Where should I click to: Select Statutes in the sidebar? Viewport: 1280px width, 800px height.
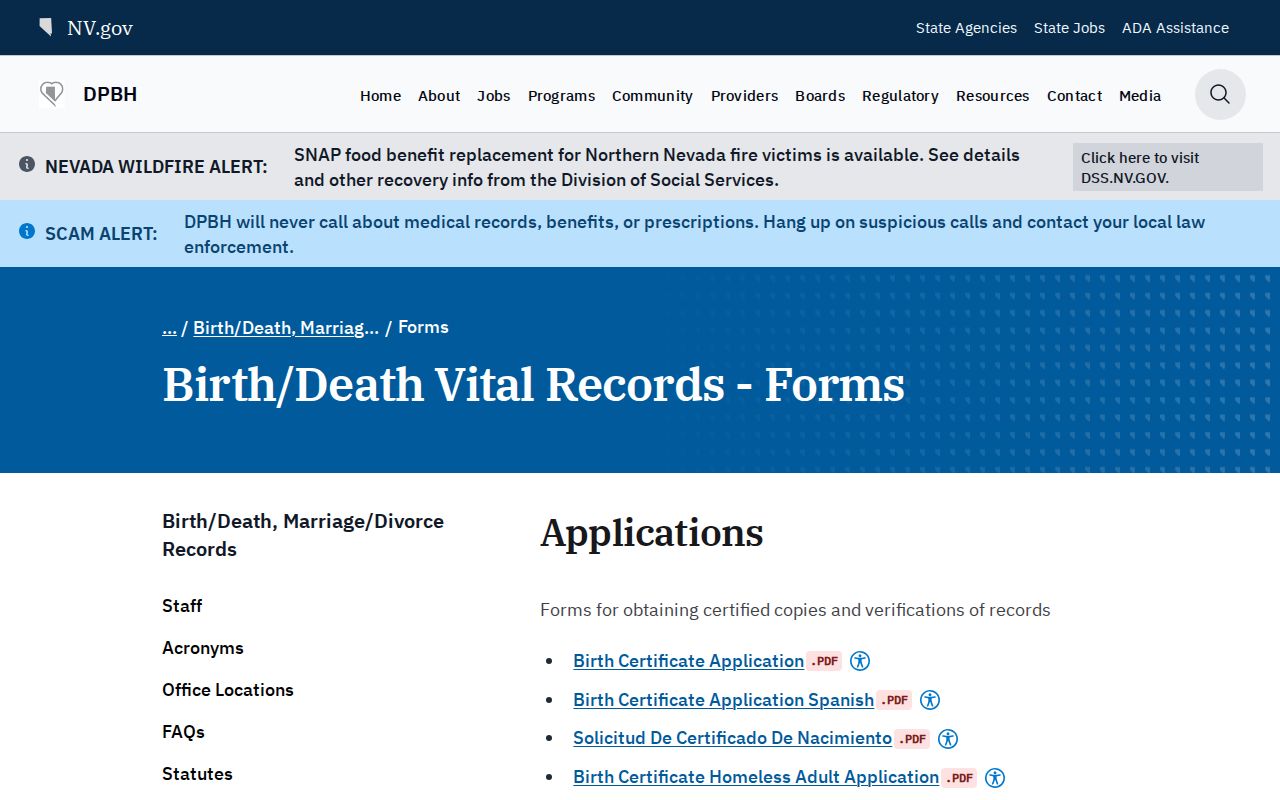tap(197, 774)
